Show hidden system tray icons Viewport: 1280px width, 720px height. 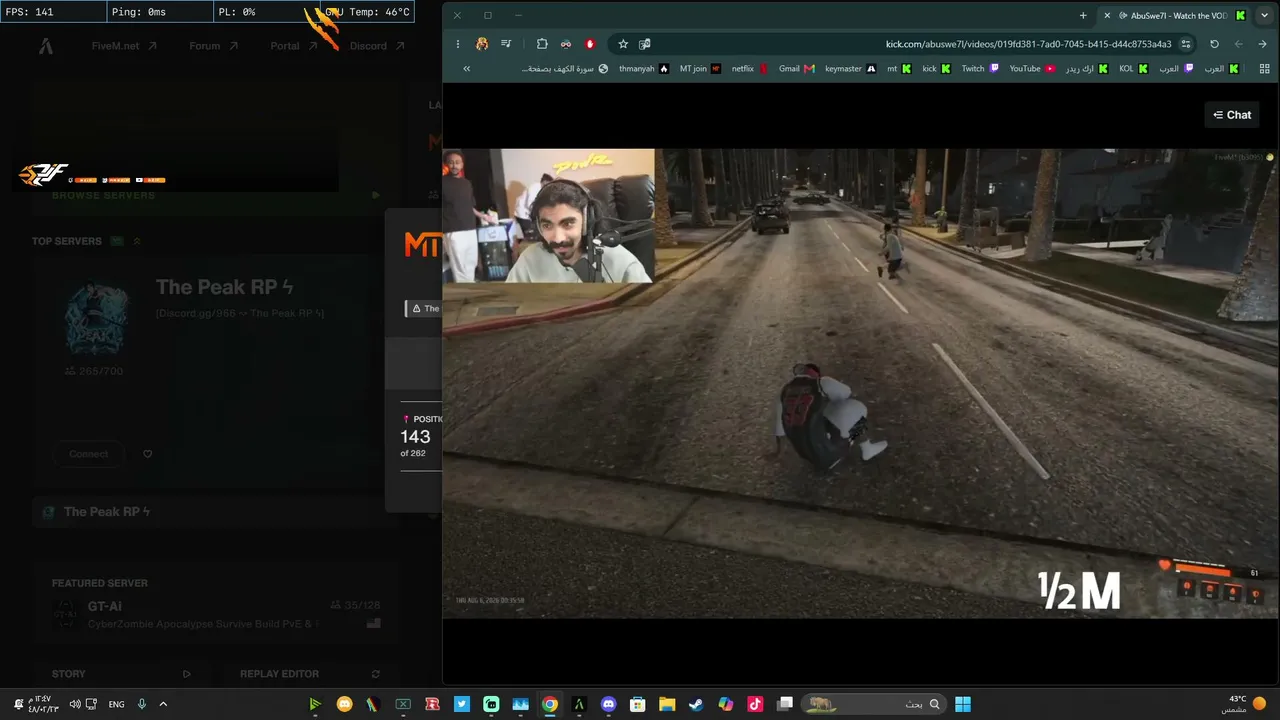tap(163, 704)
